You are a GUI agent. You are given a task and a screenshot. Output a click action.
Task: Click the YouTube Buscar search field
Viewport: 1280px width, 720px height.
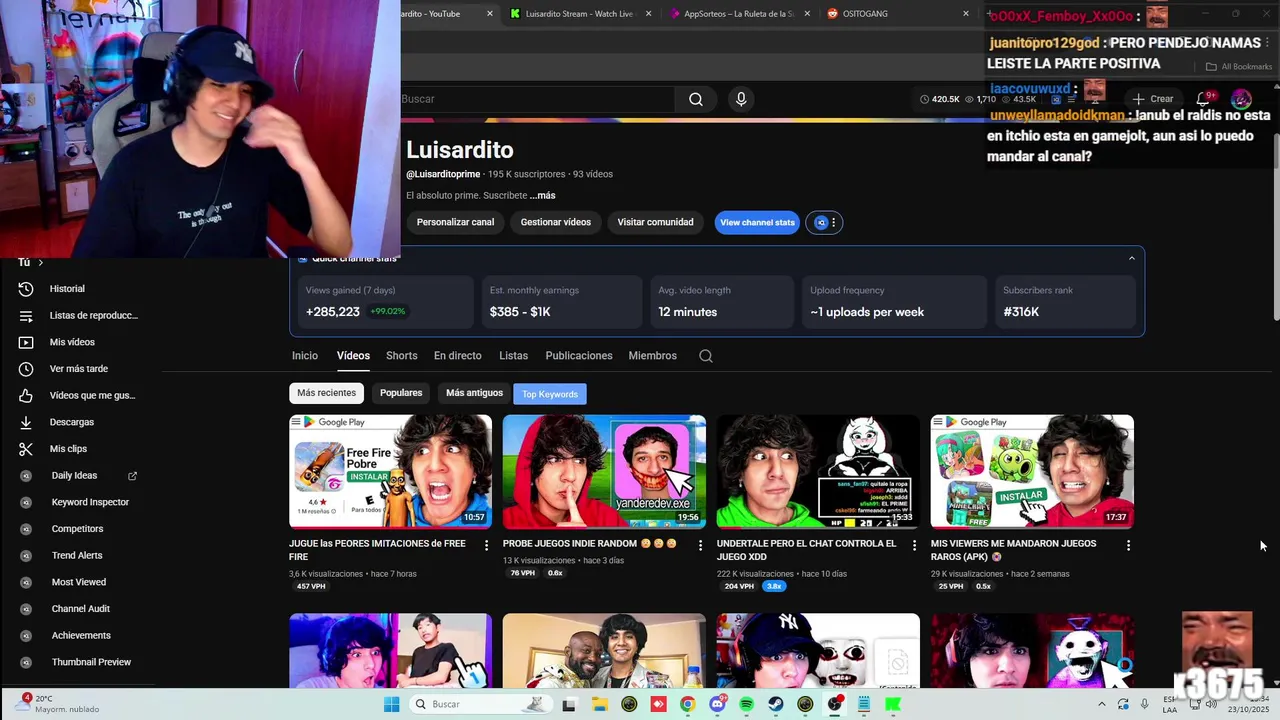(537, 99)
